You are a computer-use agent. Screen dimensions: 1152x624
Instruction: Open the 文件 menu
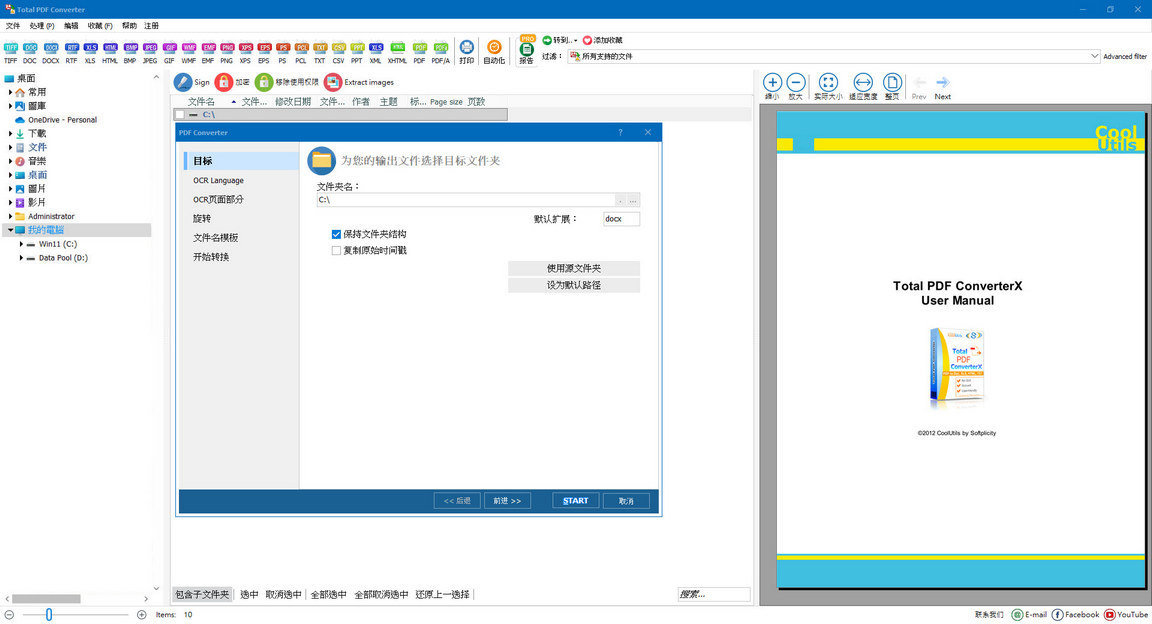click(13, 26)
